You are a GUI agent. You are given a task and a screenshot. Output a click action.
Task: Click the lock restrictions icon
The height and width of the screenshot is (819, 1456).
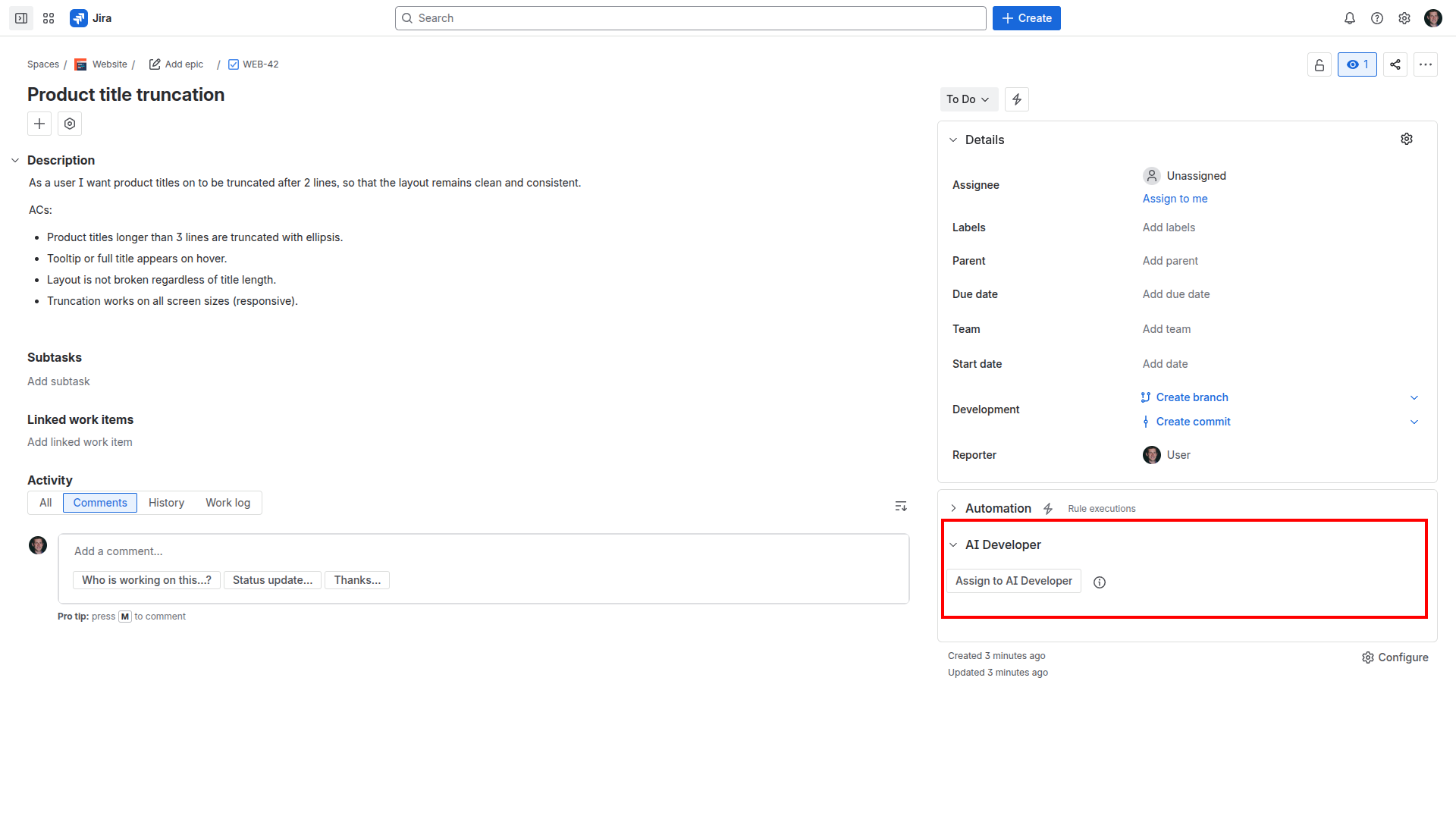coord(1319,64)
